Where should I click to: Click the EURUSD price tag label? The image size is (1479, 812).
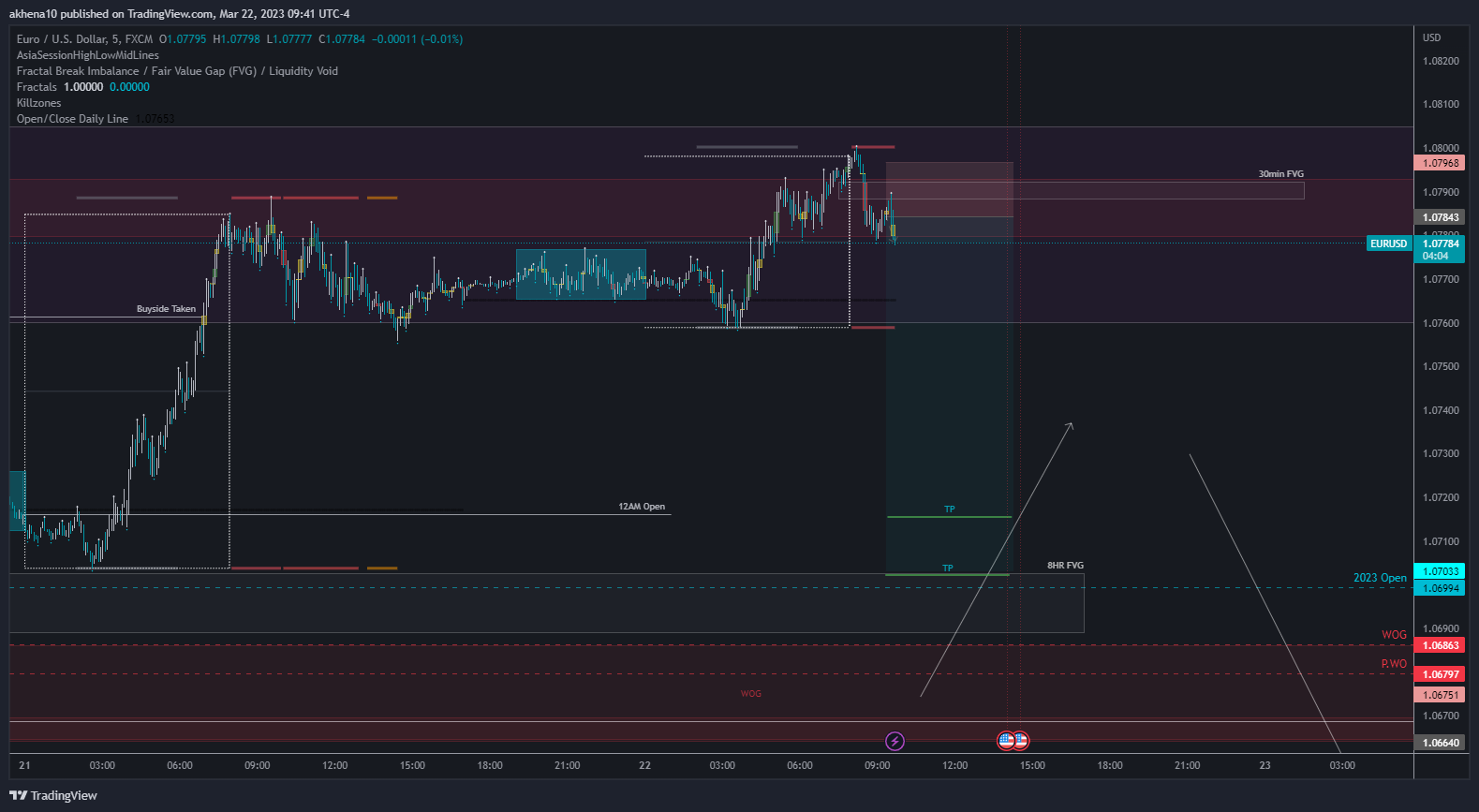click(x=1389, y=244)
